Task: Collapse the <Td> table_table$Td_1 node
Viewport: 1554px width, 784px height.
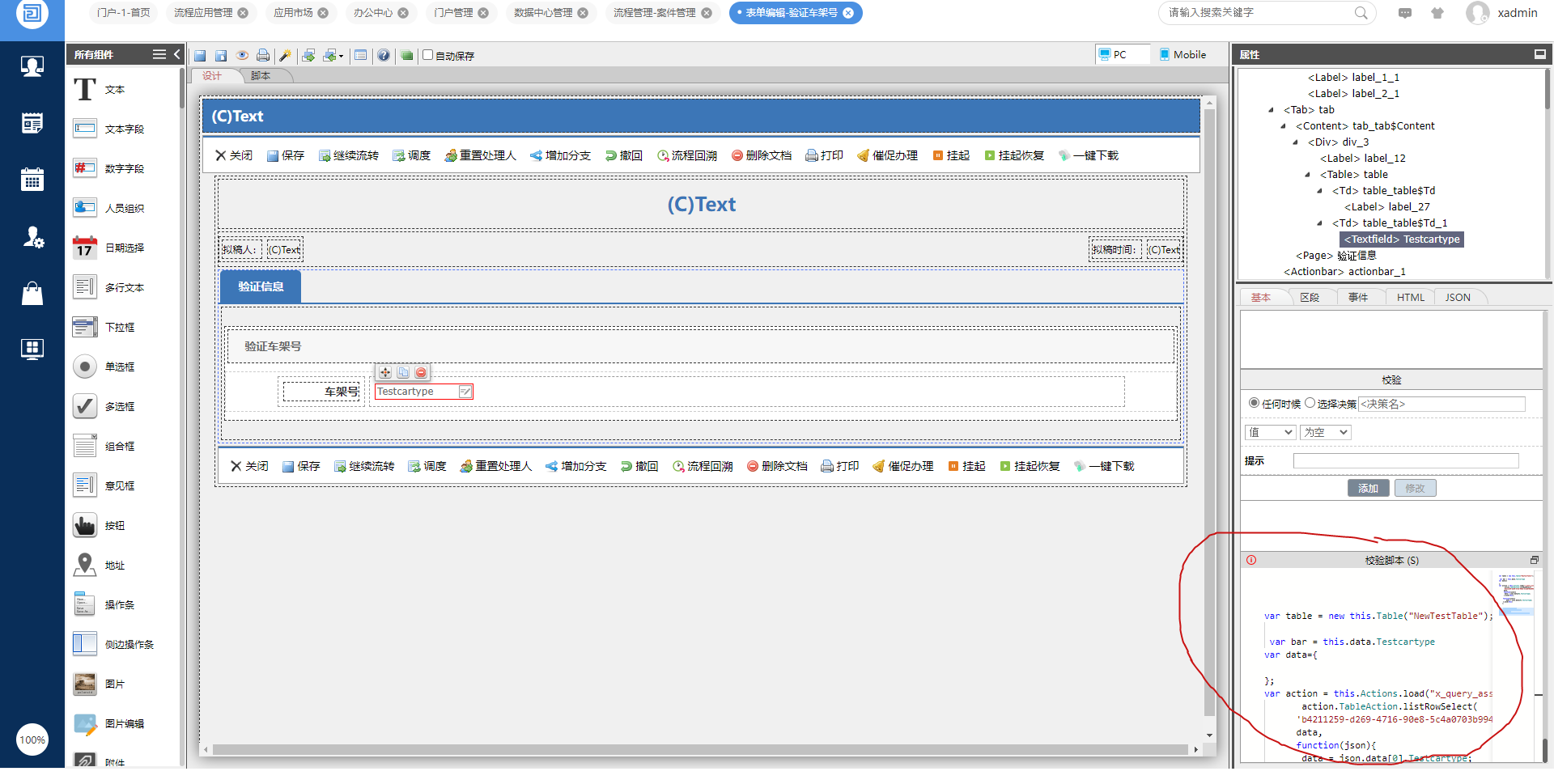Action: pos(1320,223)
